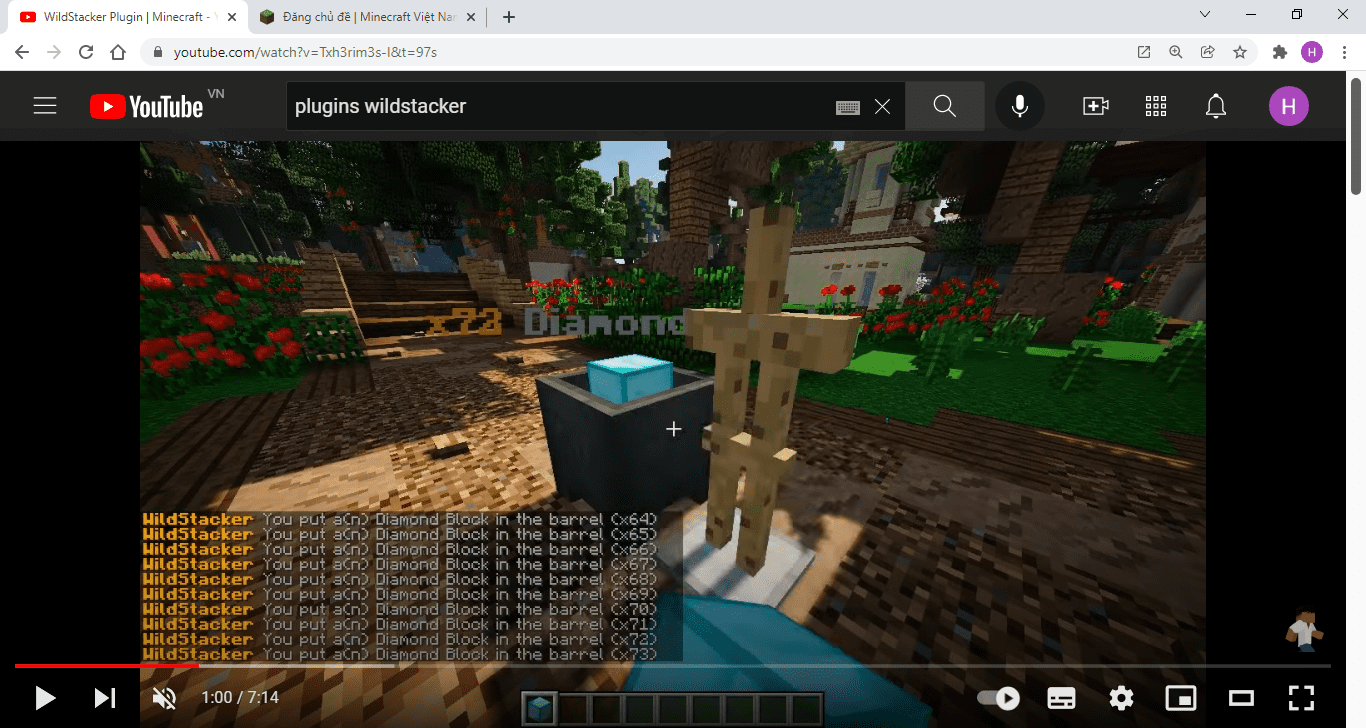The width and height of the screenshot is (1366, 728).
Task: Play the video
Action: [45, 697]
